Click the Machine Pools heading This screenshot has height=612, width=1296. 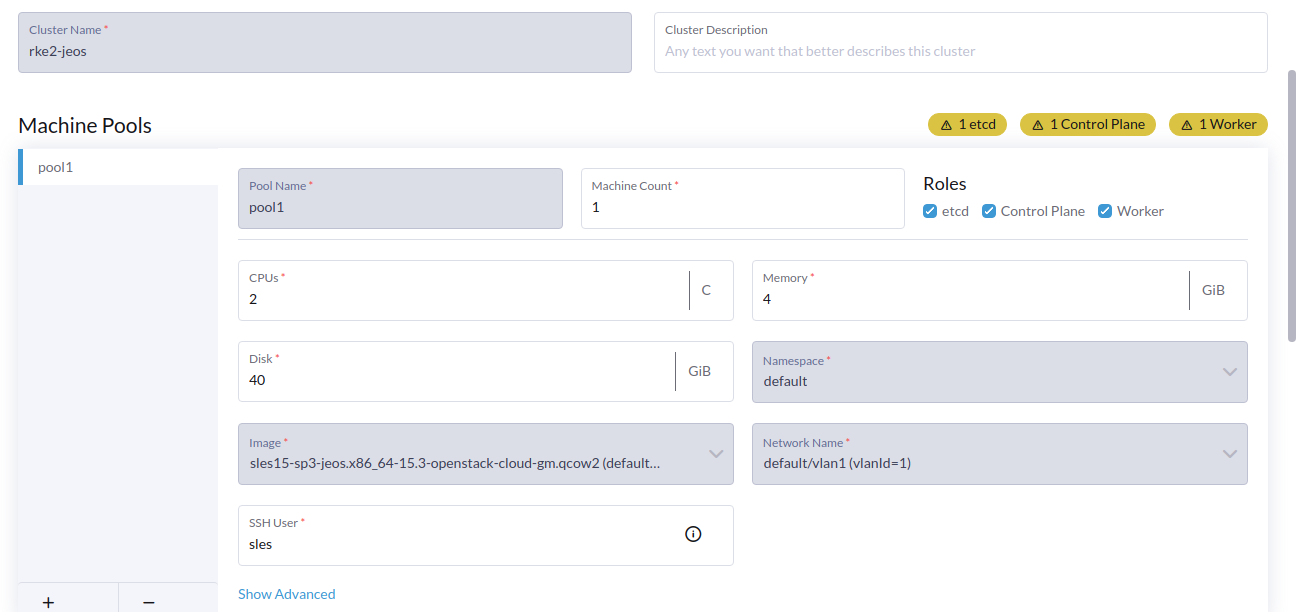tap(84, 125)
